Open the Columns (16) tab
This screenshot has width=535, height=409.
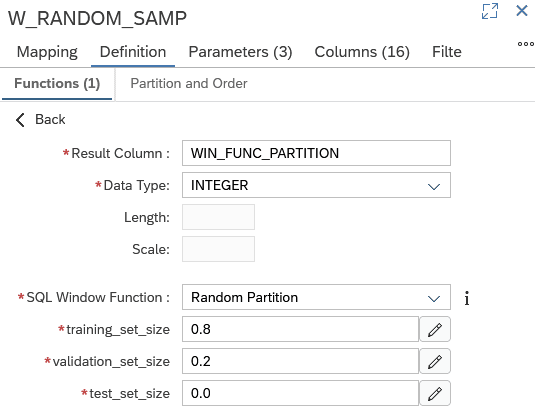[x=362, y=52]
